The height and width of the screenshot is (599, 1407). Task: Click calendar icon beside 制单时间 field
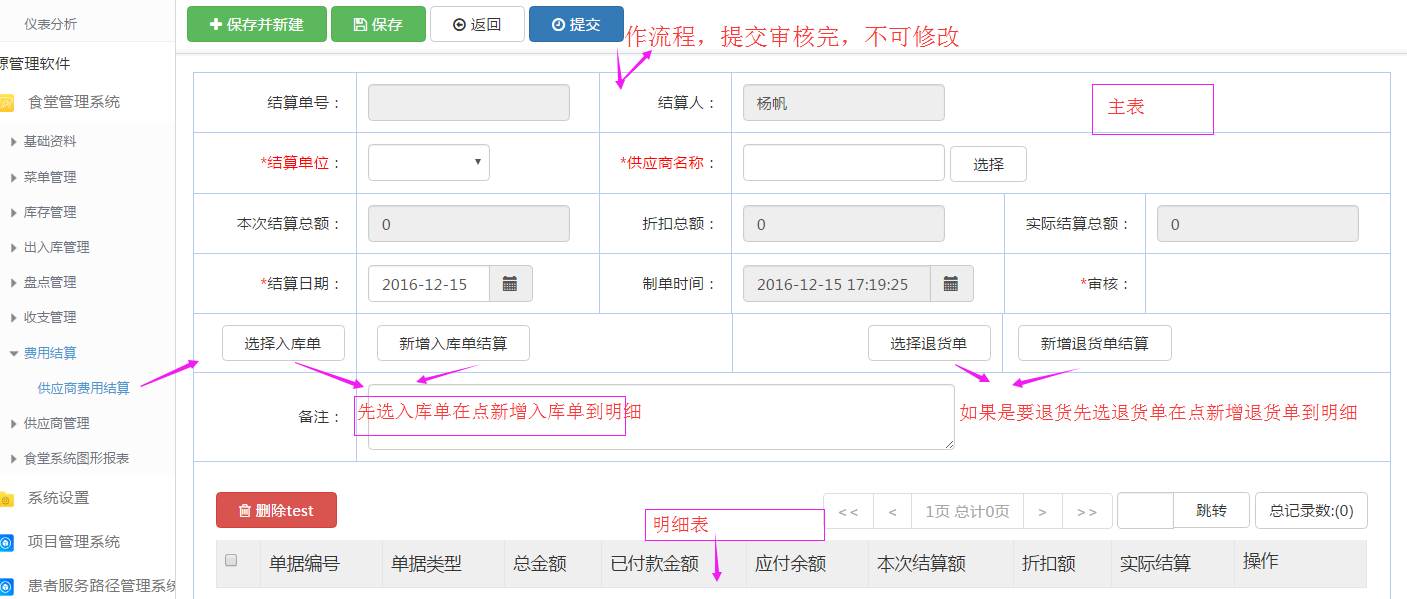click(x=951, y=284)
